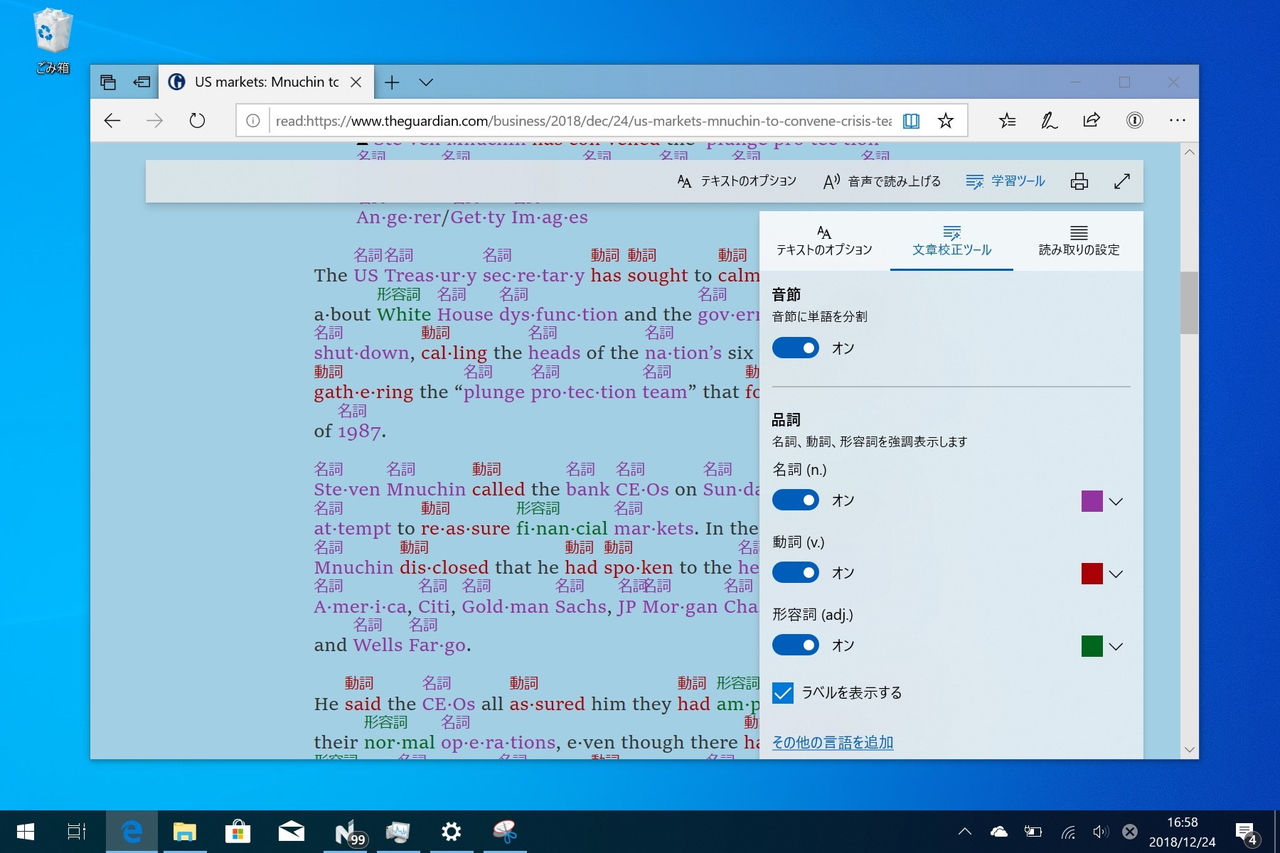The height and width of the screenshot is (853, 1280).
Task: Open a new tab
Action: point(392,82)
